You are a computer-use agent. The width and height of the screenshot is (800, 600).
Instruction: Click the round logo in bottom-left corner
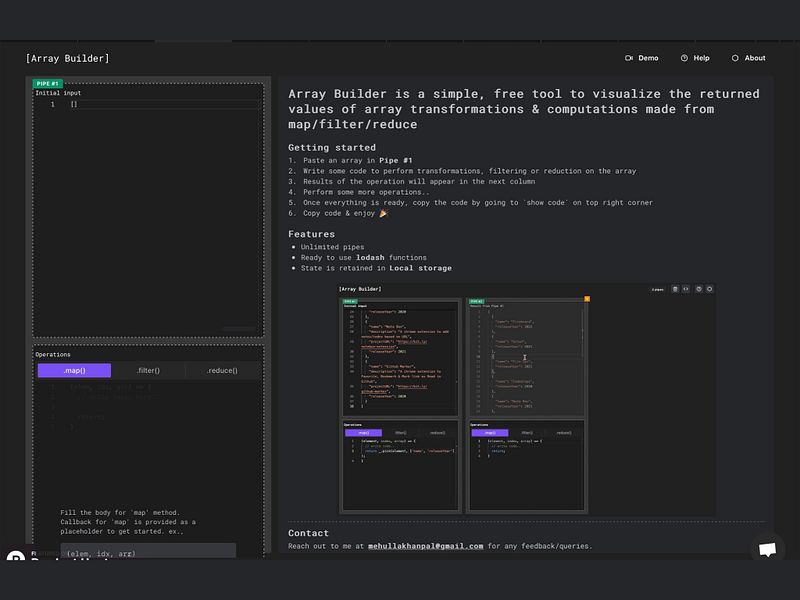[x=14, y=556]
